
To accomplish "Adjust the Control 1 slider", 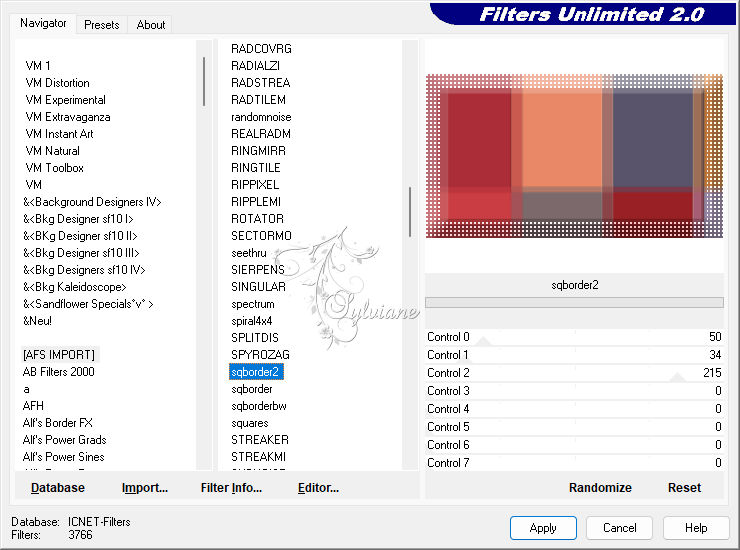I will (574, 355).
